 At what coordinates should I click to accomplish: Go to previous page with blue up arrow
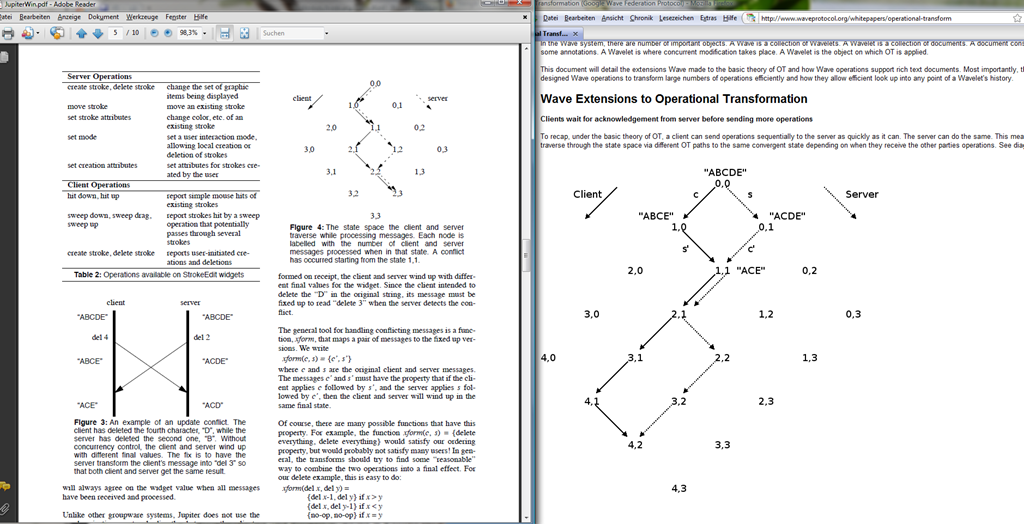pyautogui.click(x=82, y=33)
